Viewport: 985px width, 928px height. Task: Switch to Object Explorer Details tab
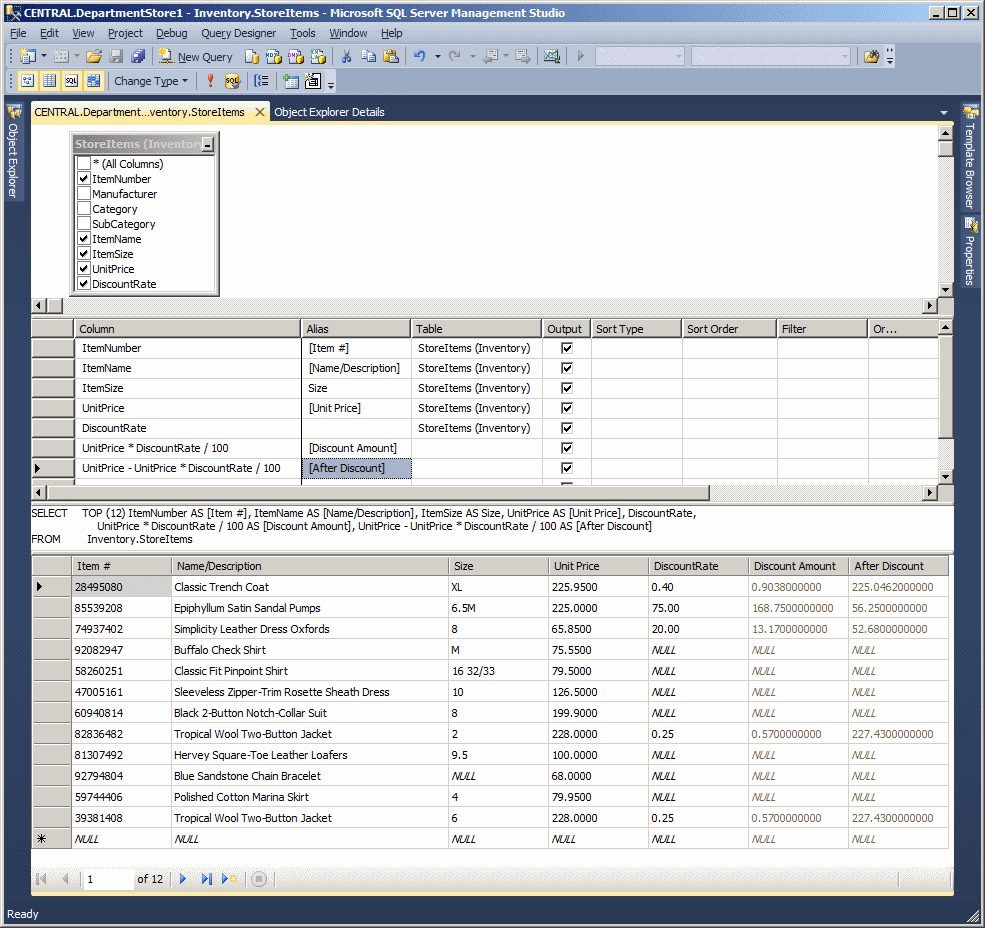pyautogui.click(x=329, y=112)
